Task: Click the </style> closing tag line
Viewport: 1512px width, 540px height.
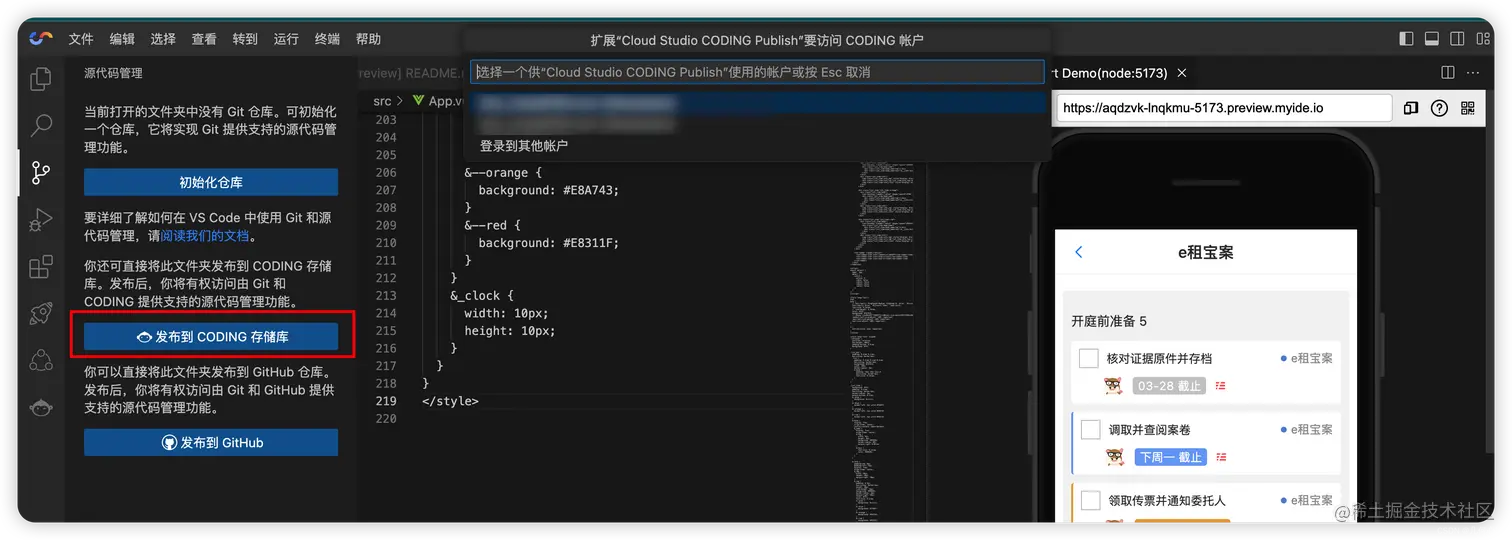Action: tap(451, 401)
